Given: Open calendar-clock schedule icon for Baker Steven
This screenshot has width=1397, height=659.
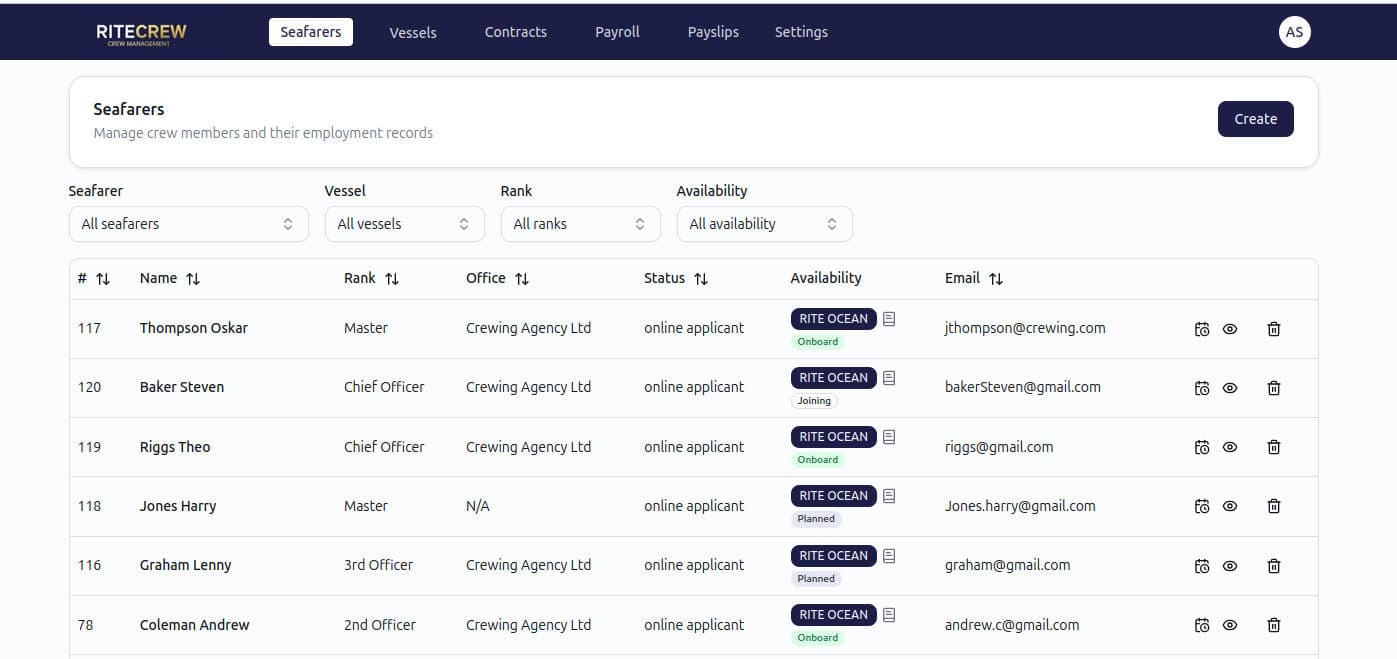Looking at the screenshot, I should pos(1202,388).
